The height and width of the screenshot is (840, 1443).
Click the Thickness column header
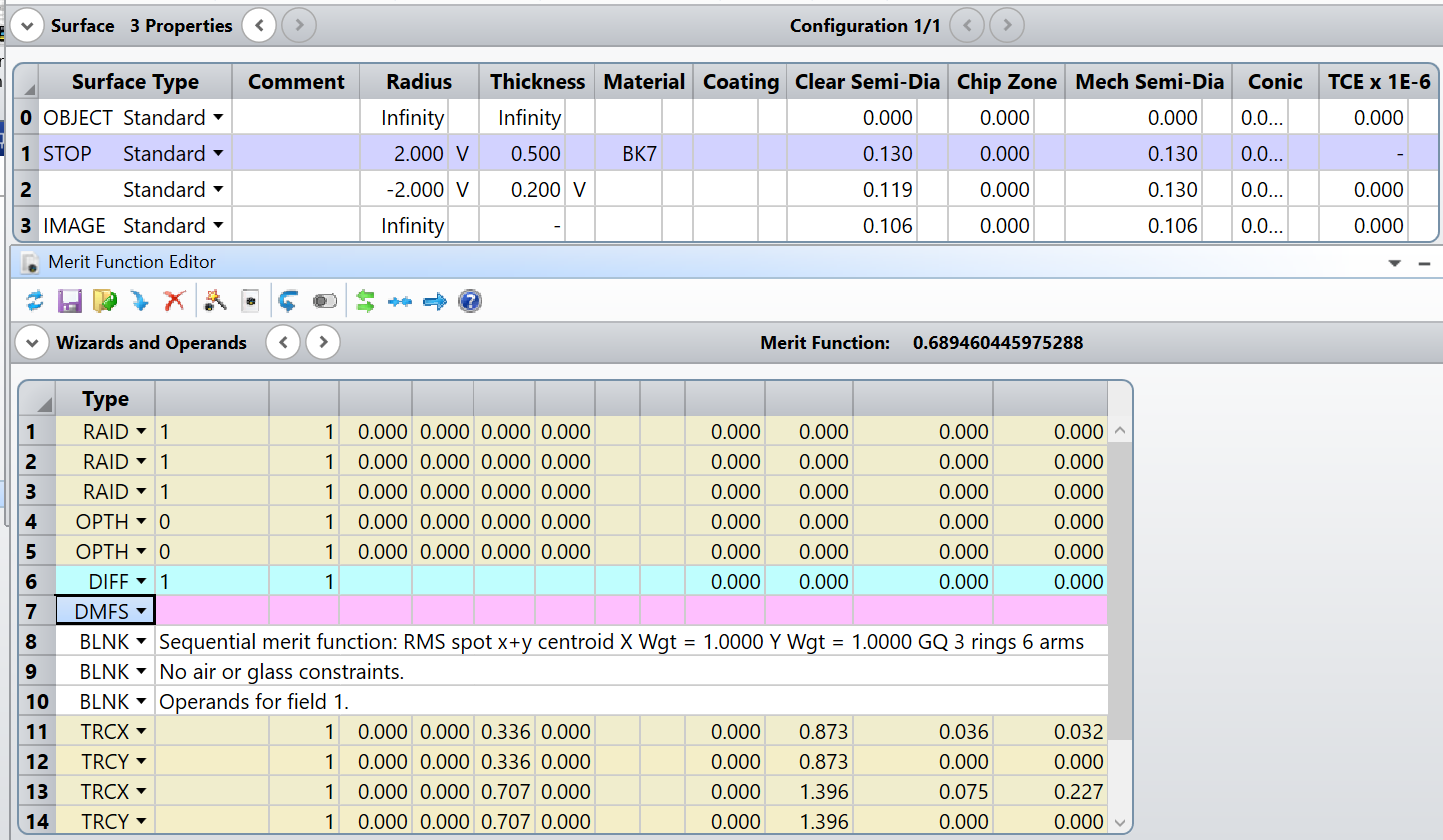tap(537, 82)
